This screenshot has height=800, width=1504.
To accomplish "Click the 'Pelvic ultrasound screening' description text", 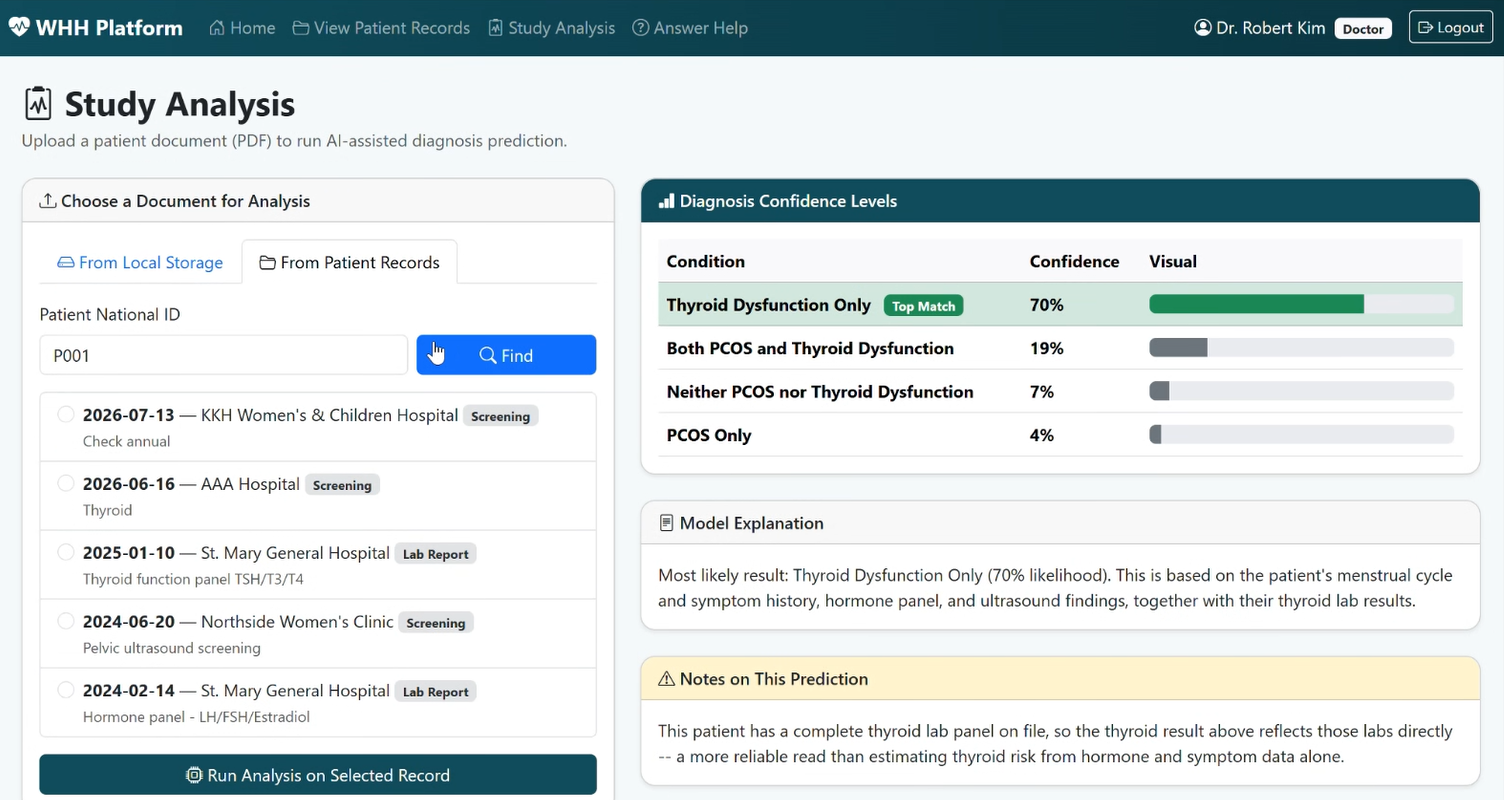I will [x=172, y=648].
